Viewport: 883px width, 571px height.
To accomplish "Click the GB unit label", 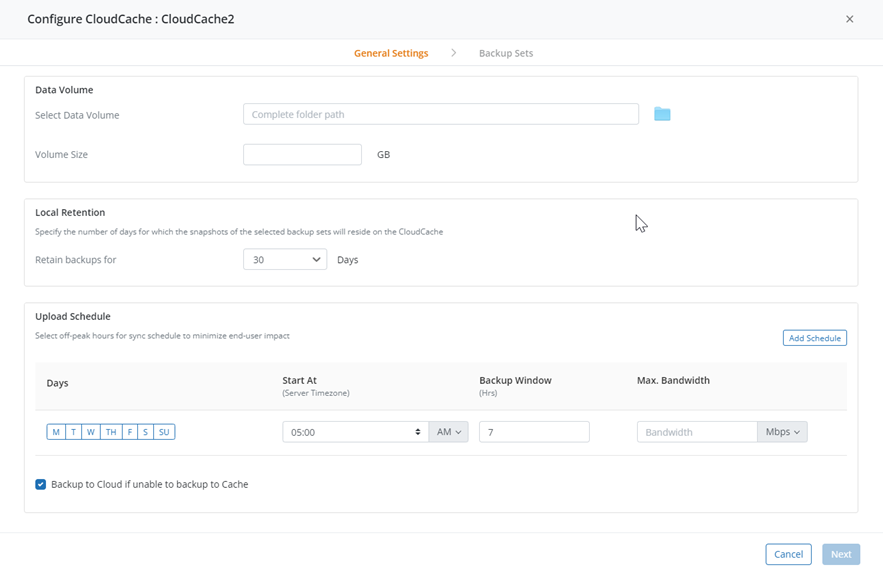I will pyautogui.click(x=383, y=154).
